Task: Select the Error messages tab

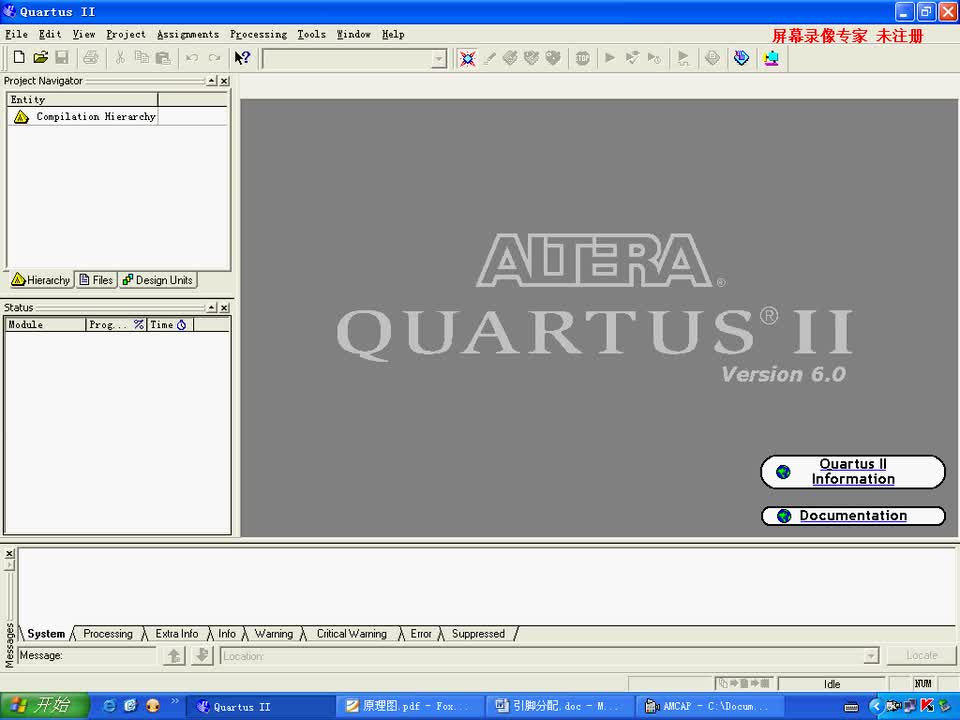Action: (421, 634)
